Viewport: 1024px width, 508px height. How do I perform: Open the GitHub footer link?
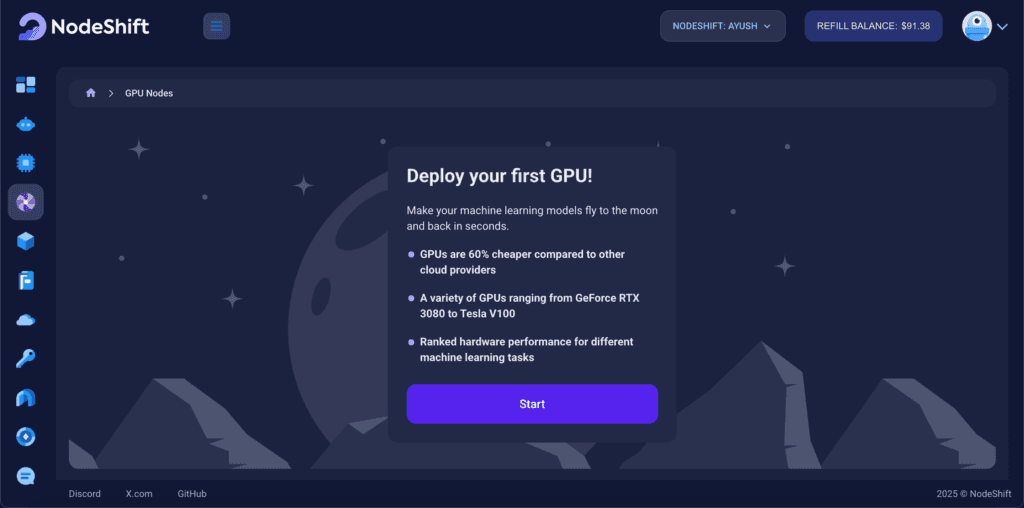point(192,494)
